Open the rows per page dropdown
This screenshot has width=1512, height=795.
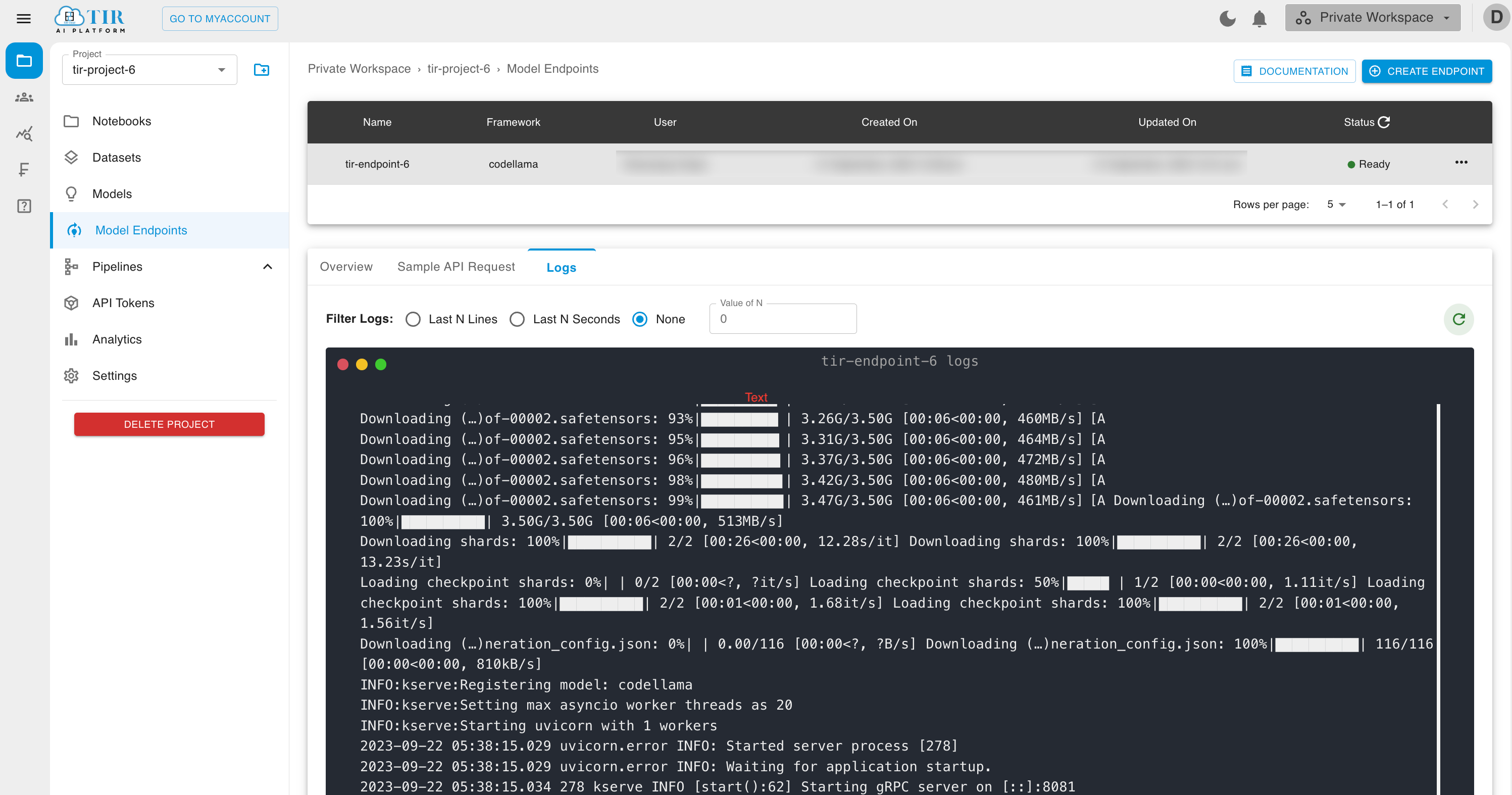click(x=1335, y=204)
